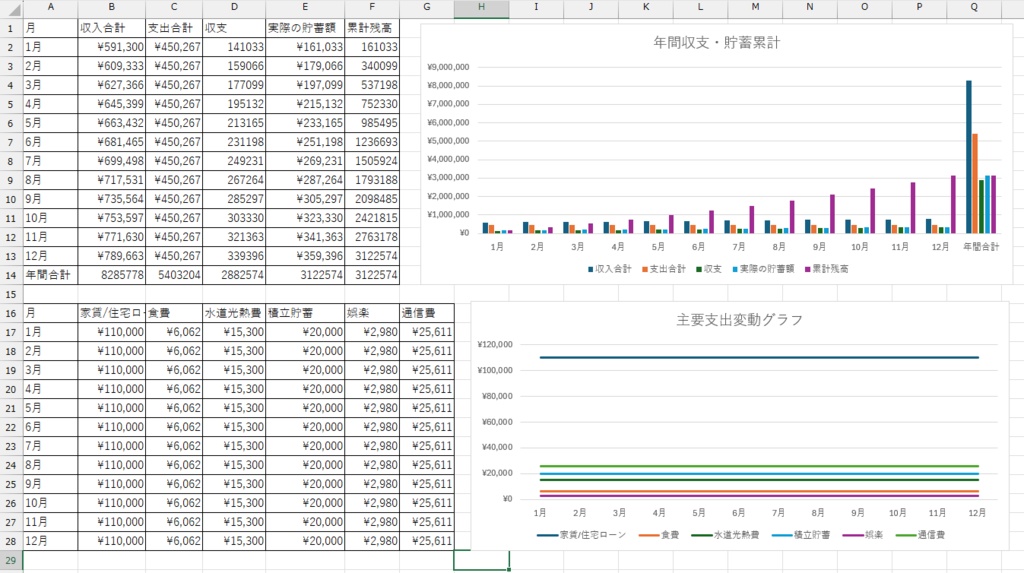Click the ¥6,062 cell in row 20
The height and width of the screenshot is (573, 1024).
pos(174,389)
